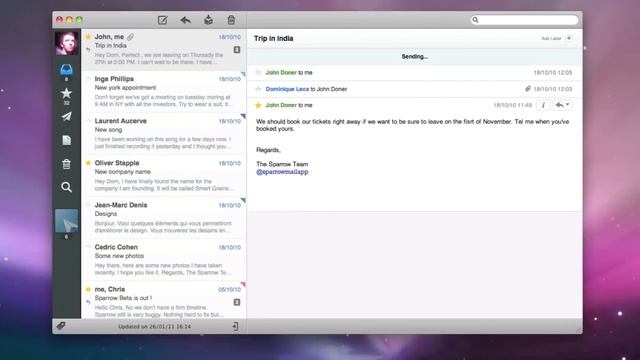Click the attachment paperclip on Dominique Leca's message
Image resolution: width=640 pixels, height=360 pixels.
(528, 89)
